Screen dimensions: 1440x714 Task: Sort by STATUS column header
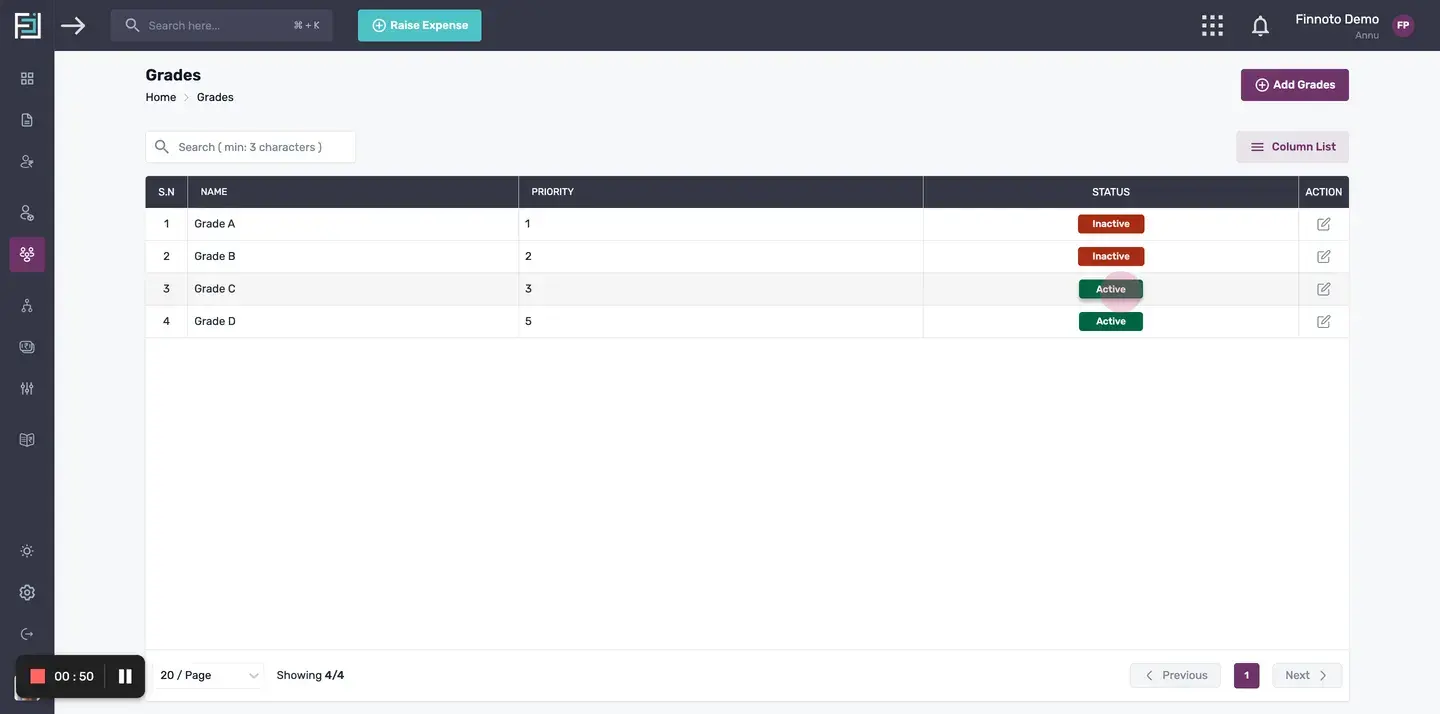(1111, 192)
